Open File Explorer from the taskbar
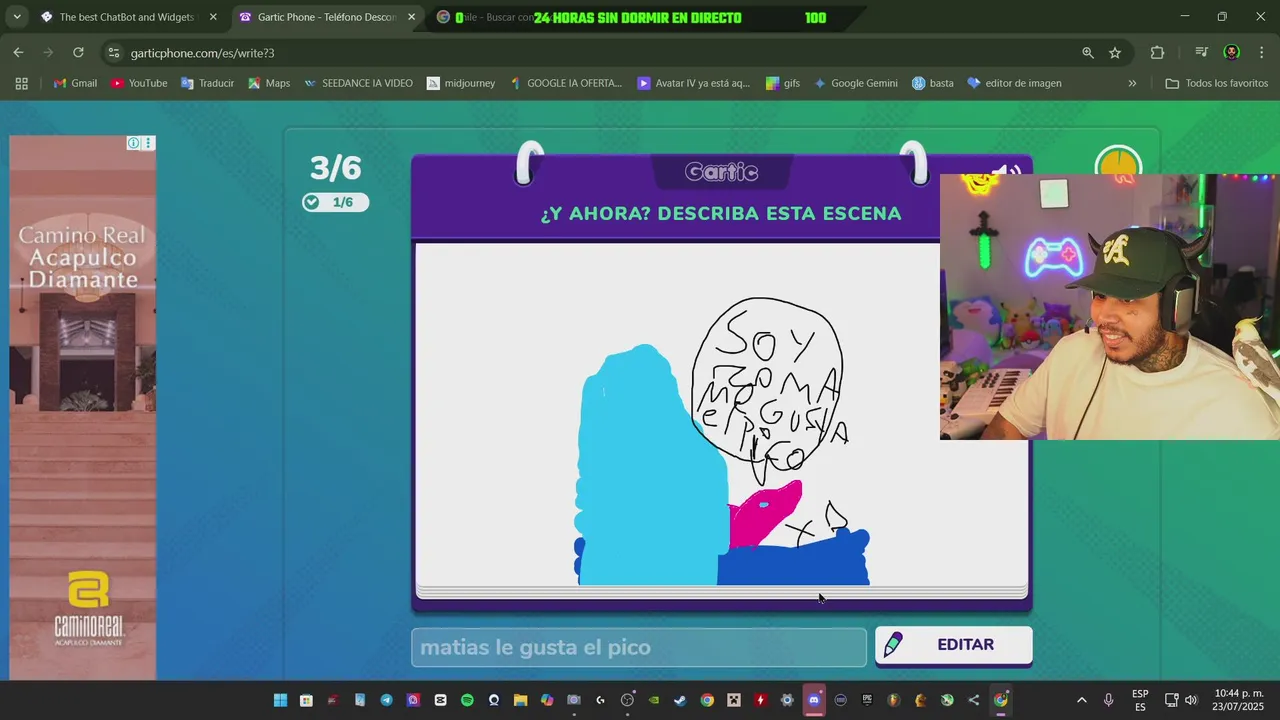 coord(520,700)
